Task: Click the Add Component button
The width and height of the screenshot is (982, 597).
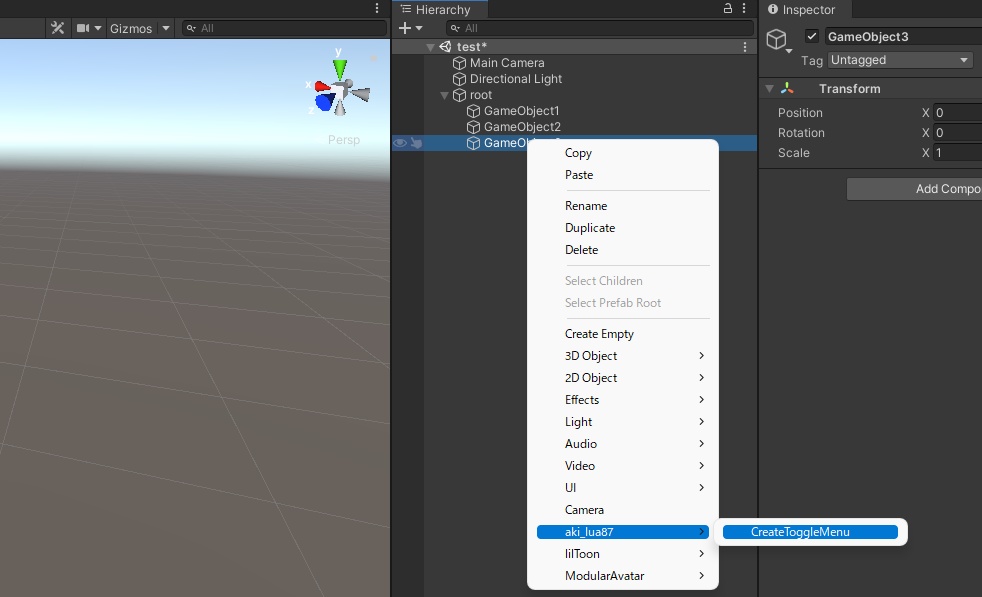Action: click(914, 189)
